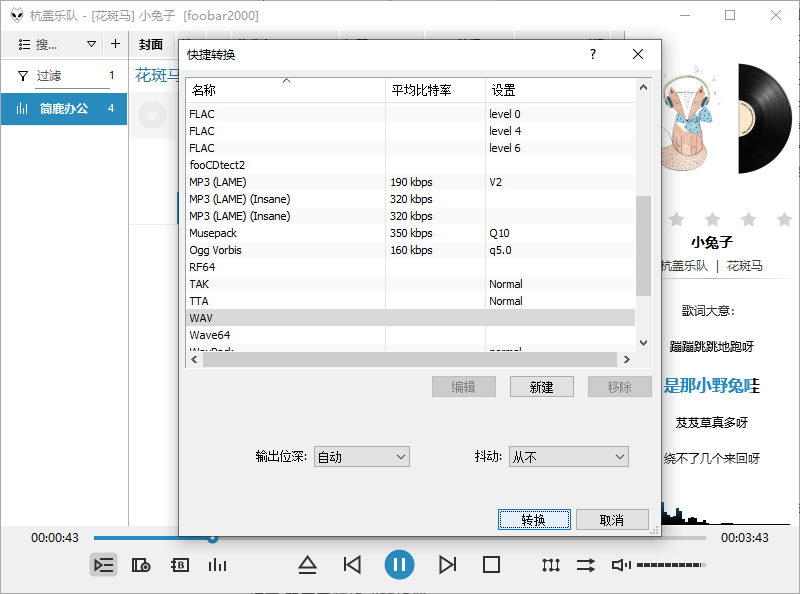This screenshot has height=594, width=800.
Task: Skip to the next track
Action: (x=447, y=565)
